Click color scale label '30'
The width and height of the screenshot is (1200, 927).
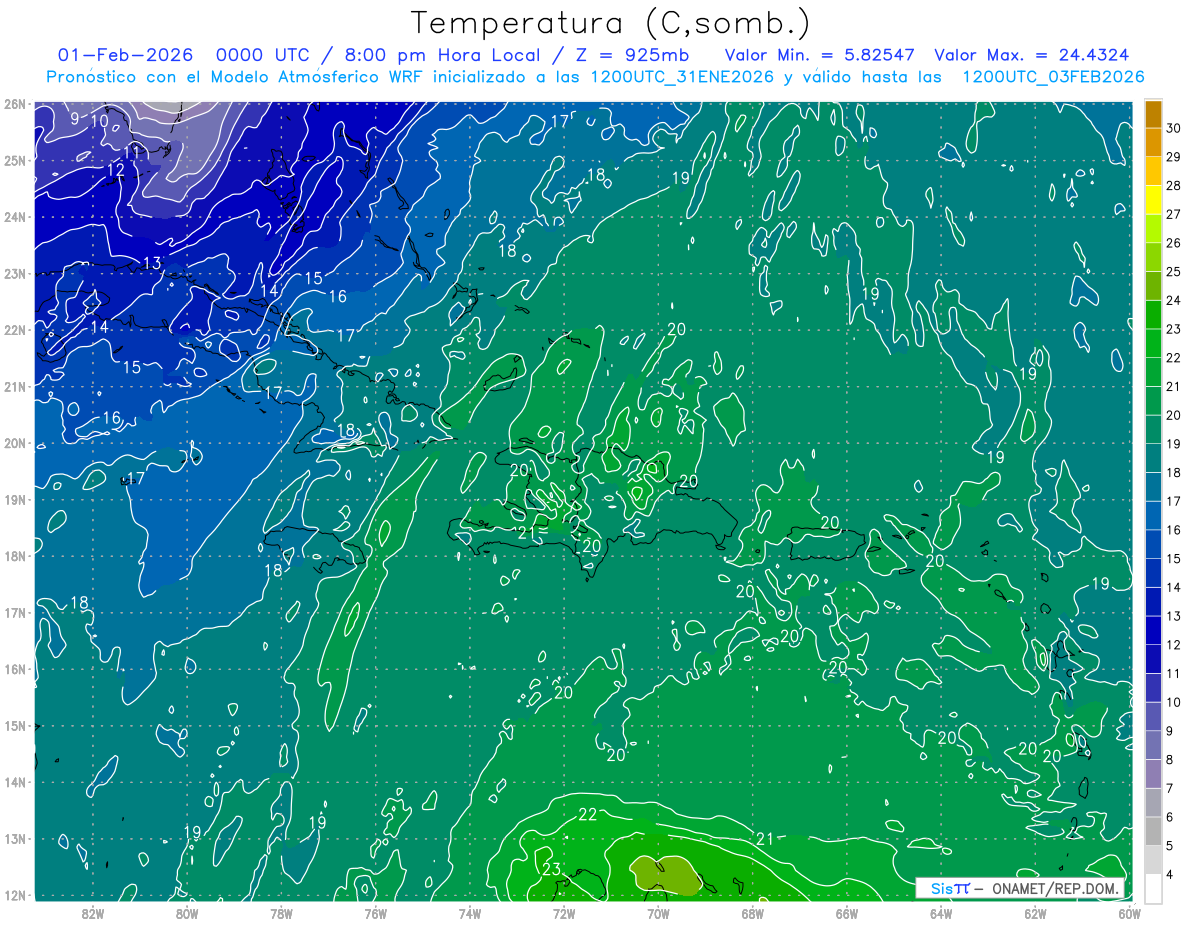pos(1174,128)
